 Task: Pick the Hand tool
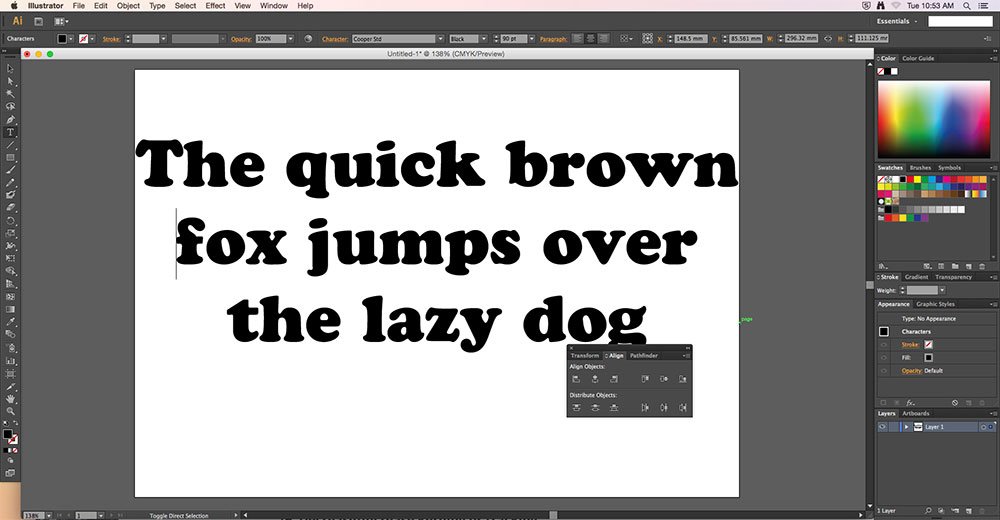(x=10, y=399)
